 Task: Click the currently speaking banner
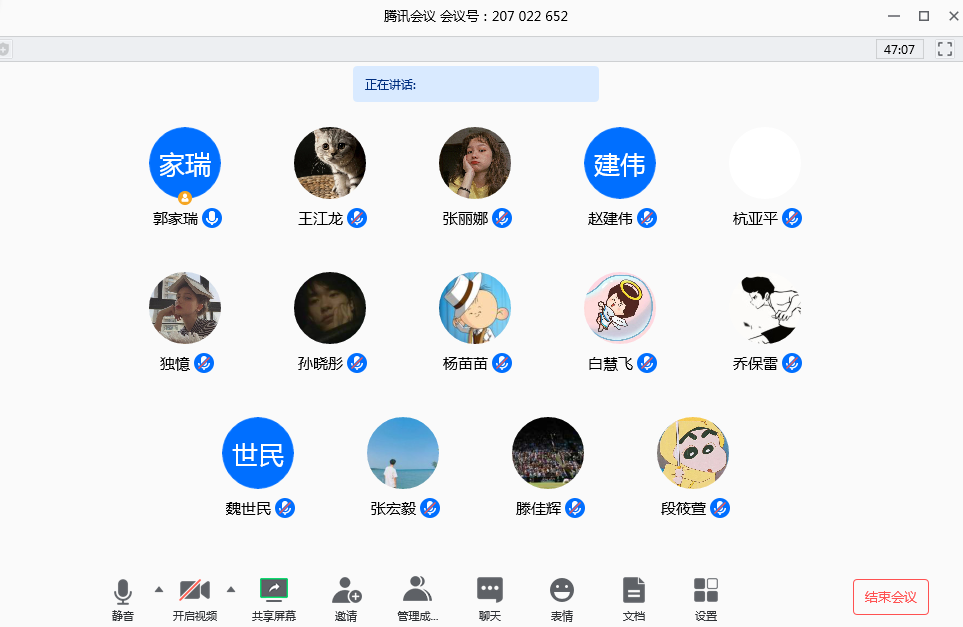pyautogui.click(x=476, y=84)
